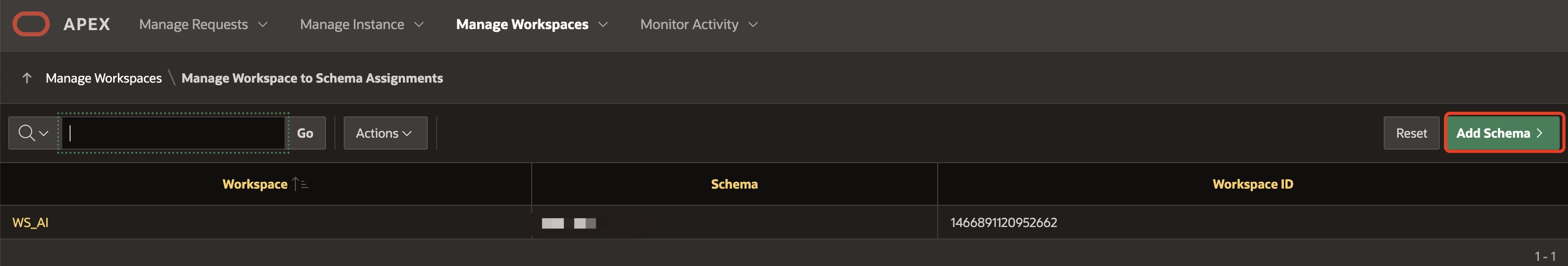
Task: Open the Manage Requests menu
Action: [x=194, y=24]
